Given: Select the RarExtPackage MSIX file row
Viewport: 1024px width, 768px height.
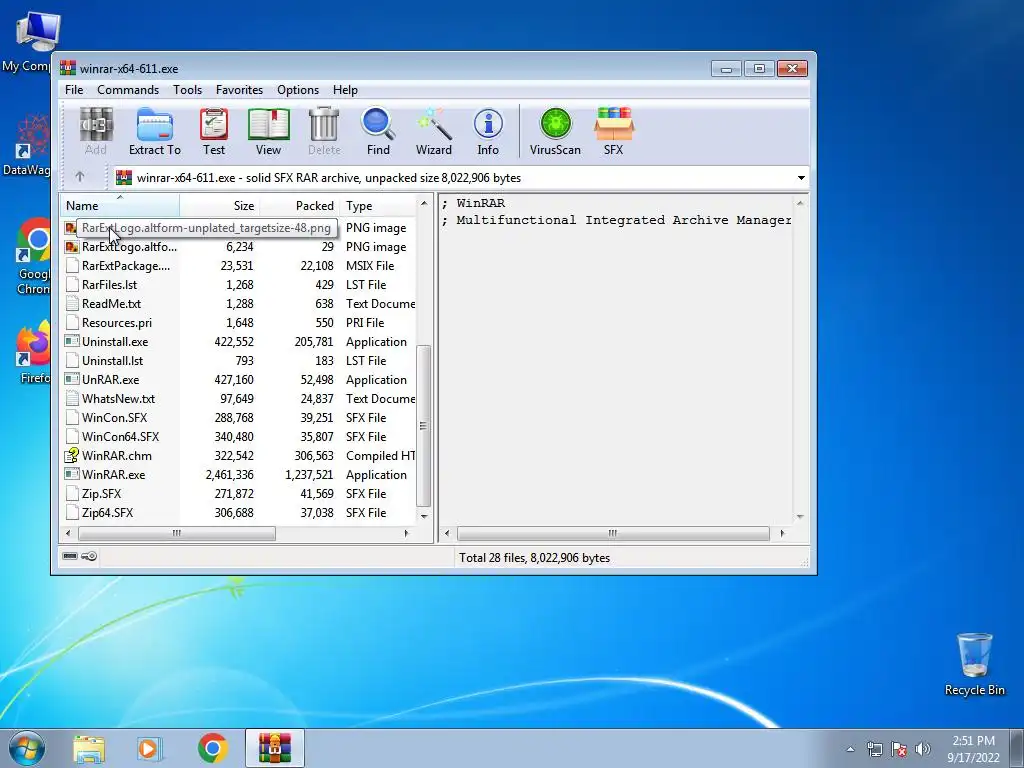Looking at the screenshot, I should (x=239, y=266).
